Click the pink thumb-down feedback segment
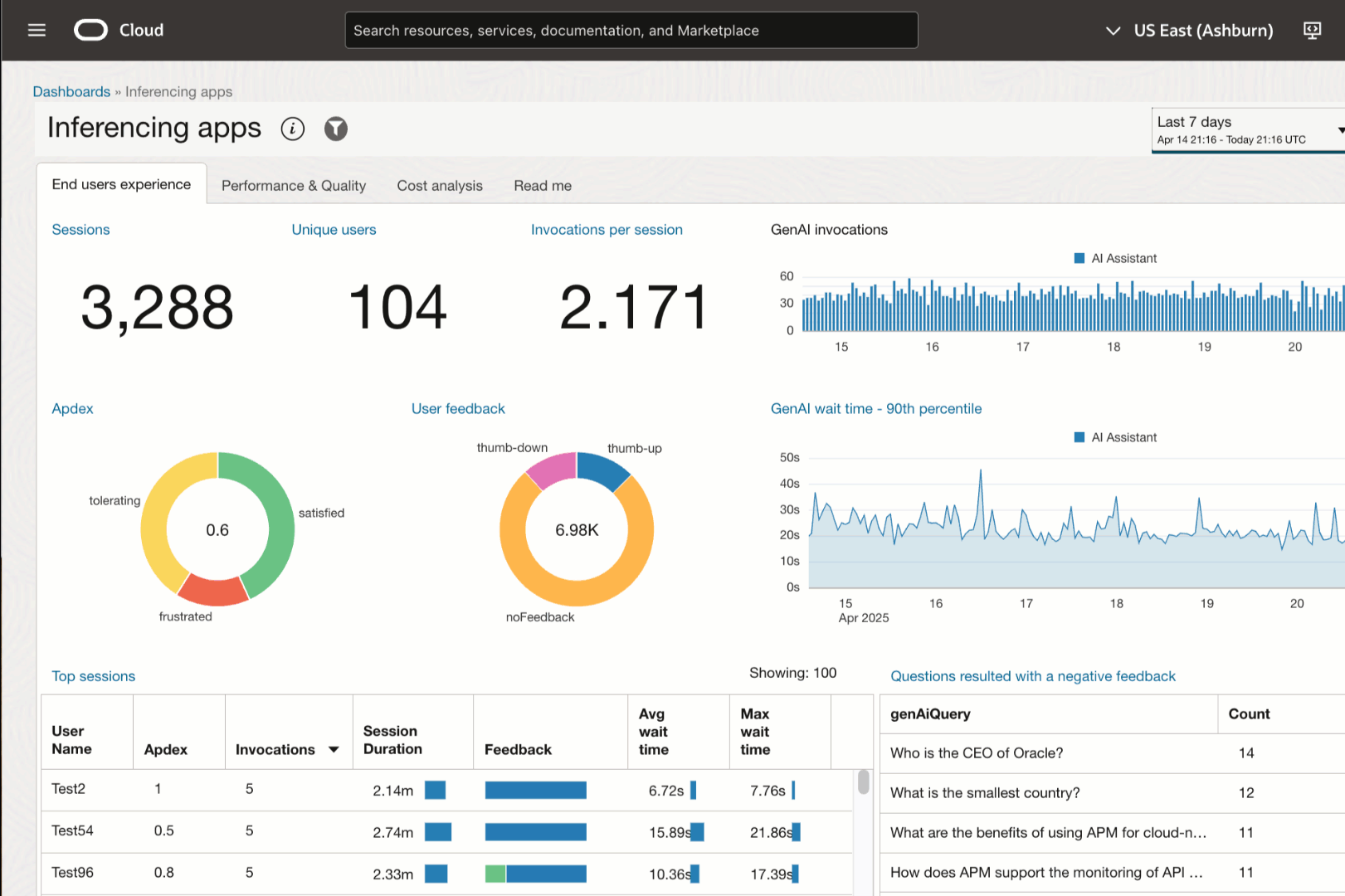The image size is (1345, 896). (x=552, y=469)
